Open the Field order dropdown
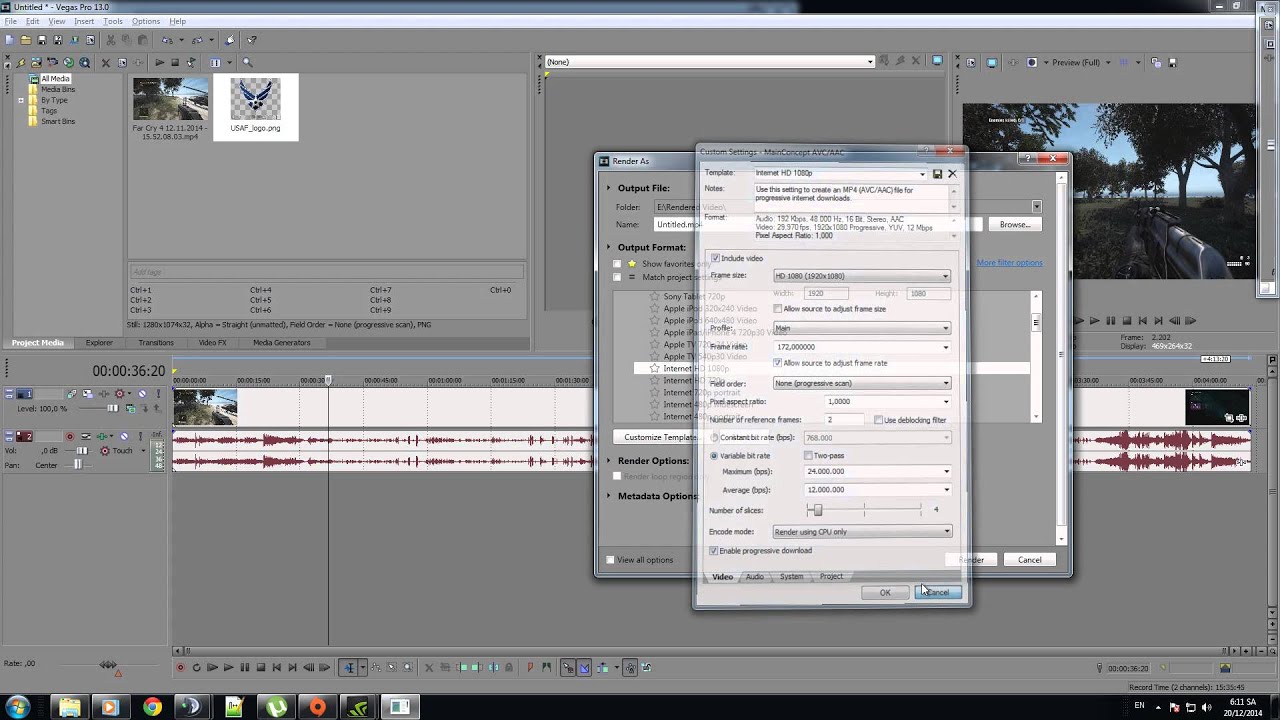Screen dimensions: 1280x720 (x=861, y=383)
